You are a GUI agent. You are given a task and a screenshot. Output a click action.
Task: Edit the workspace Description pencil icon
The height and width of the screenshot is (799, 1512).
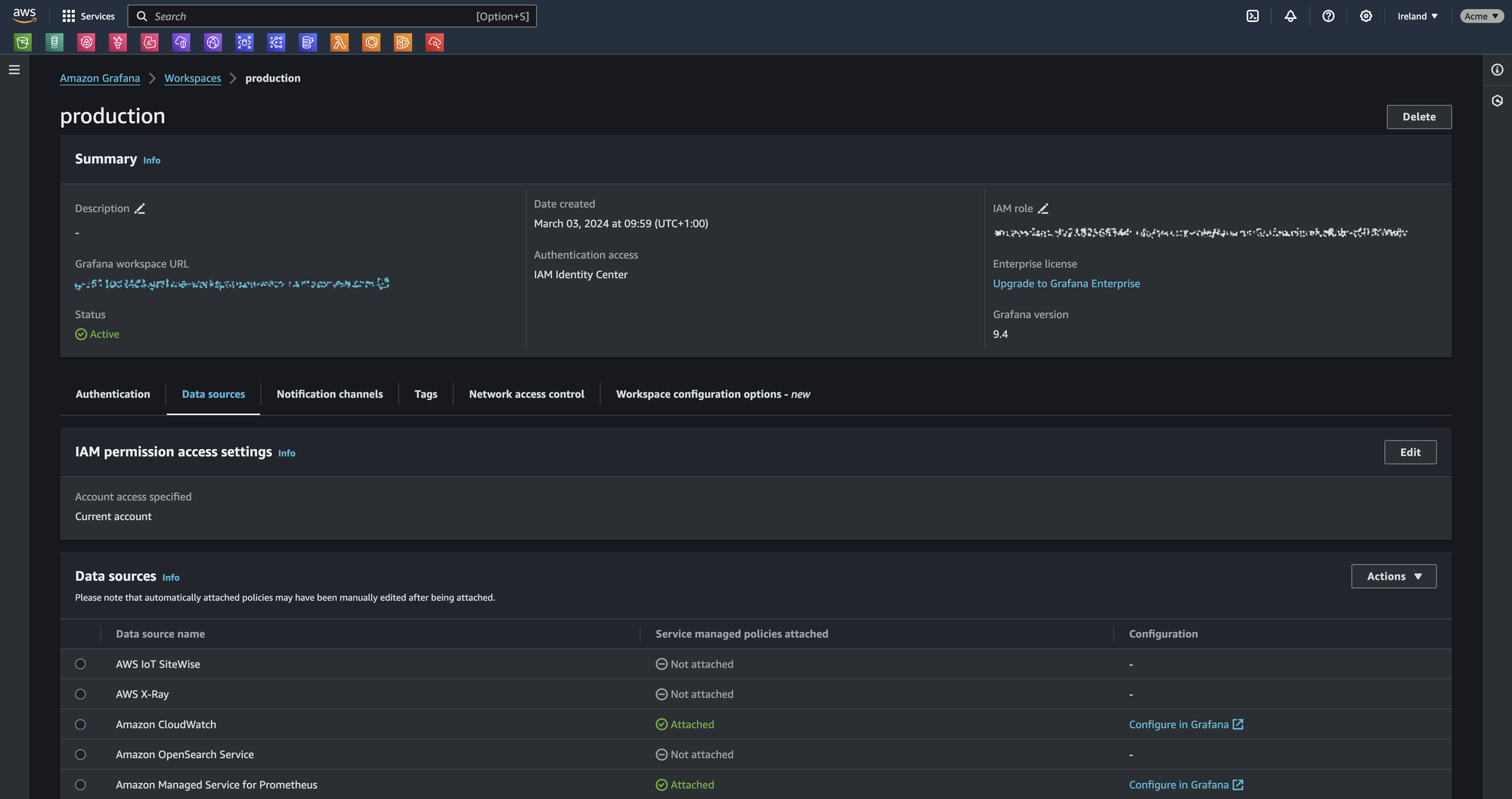[140, 209]
